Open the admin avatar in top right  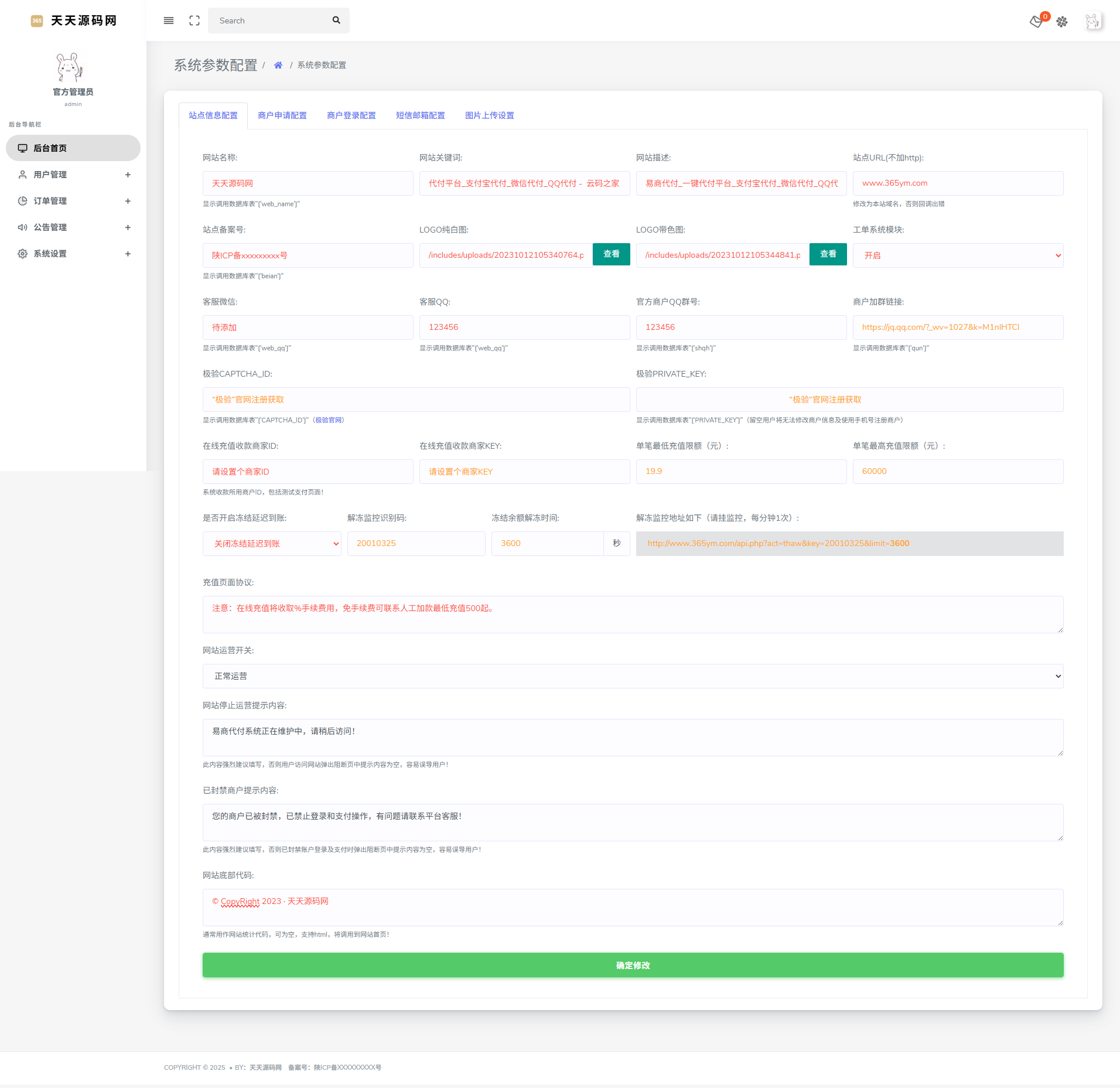pyautogui.click(x=1092, y=22)
